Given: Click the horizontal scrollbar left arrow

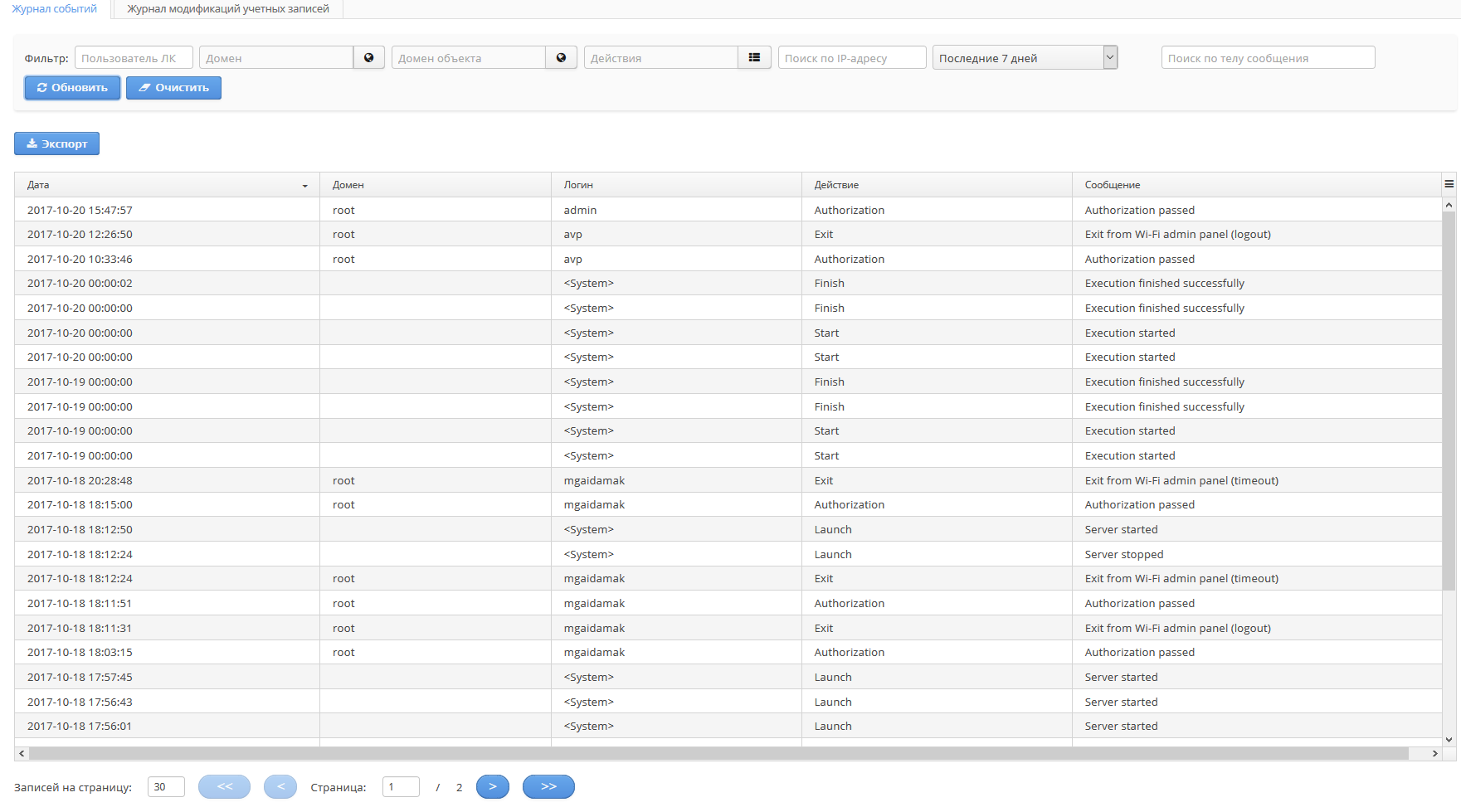Looking at the screenshot, I should (22, 753).
